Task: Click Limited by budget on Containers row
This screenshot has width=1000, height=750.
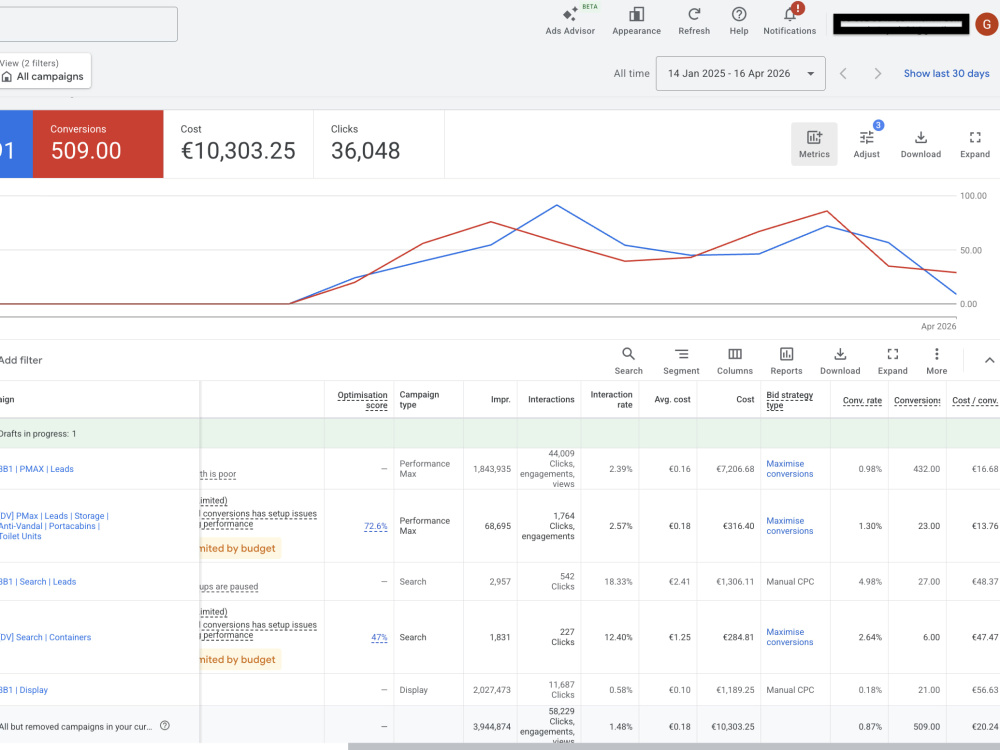Action: [x=239, y=659]
